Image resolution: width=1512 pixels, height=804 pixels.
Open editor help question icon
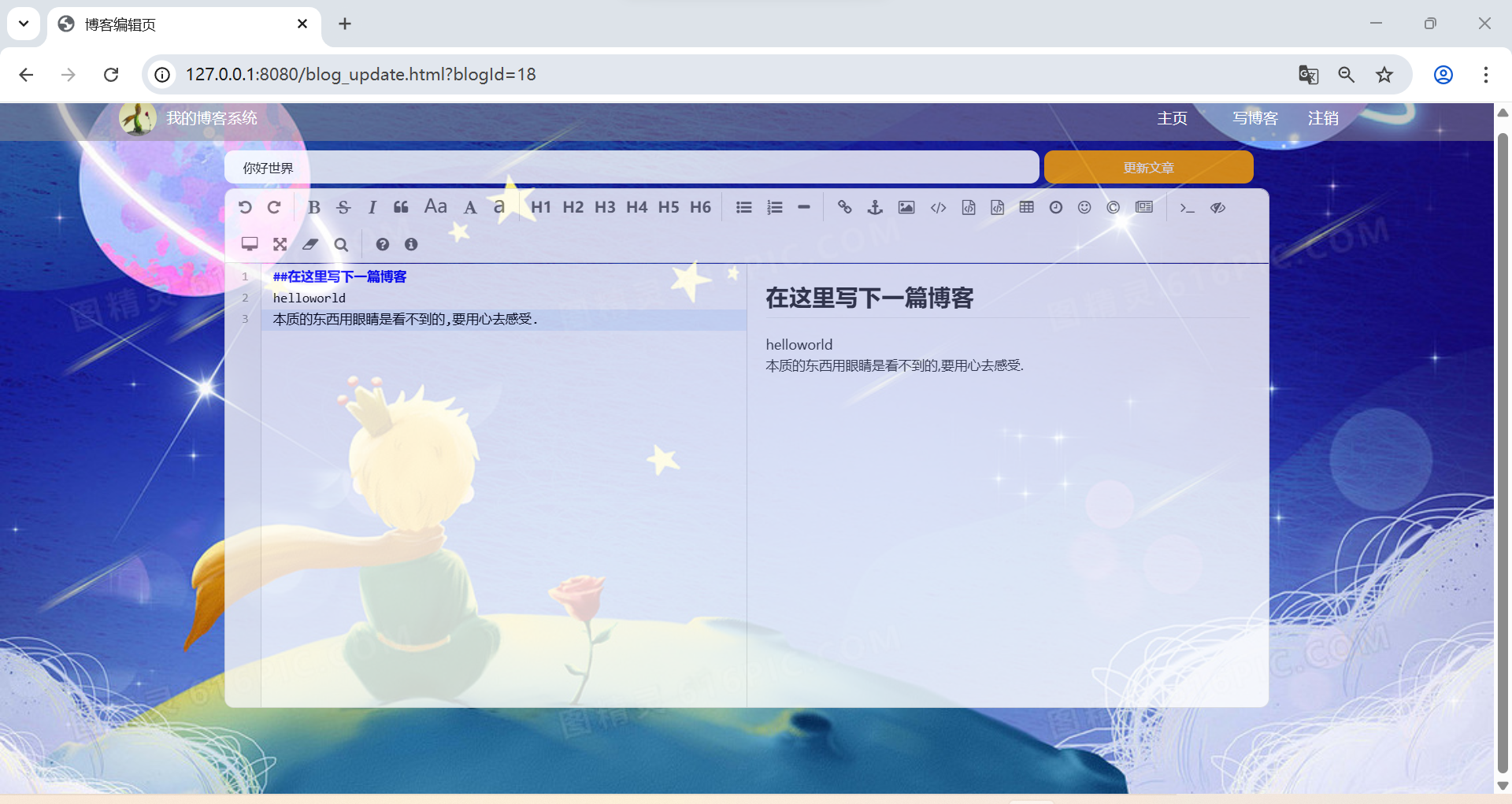[x=382, y=244]
